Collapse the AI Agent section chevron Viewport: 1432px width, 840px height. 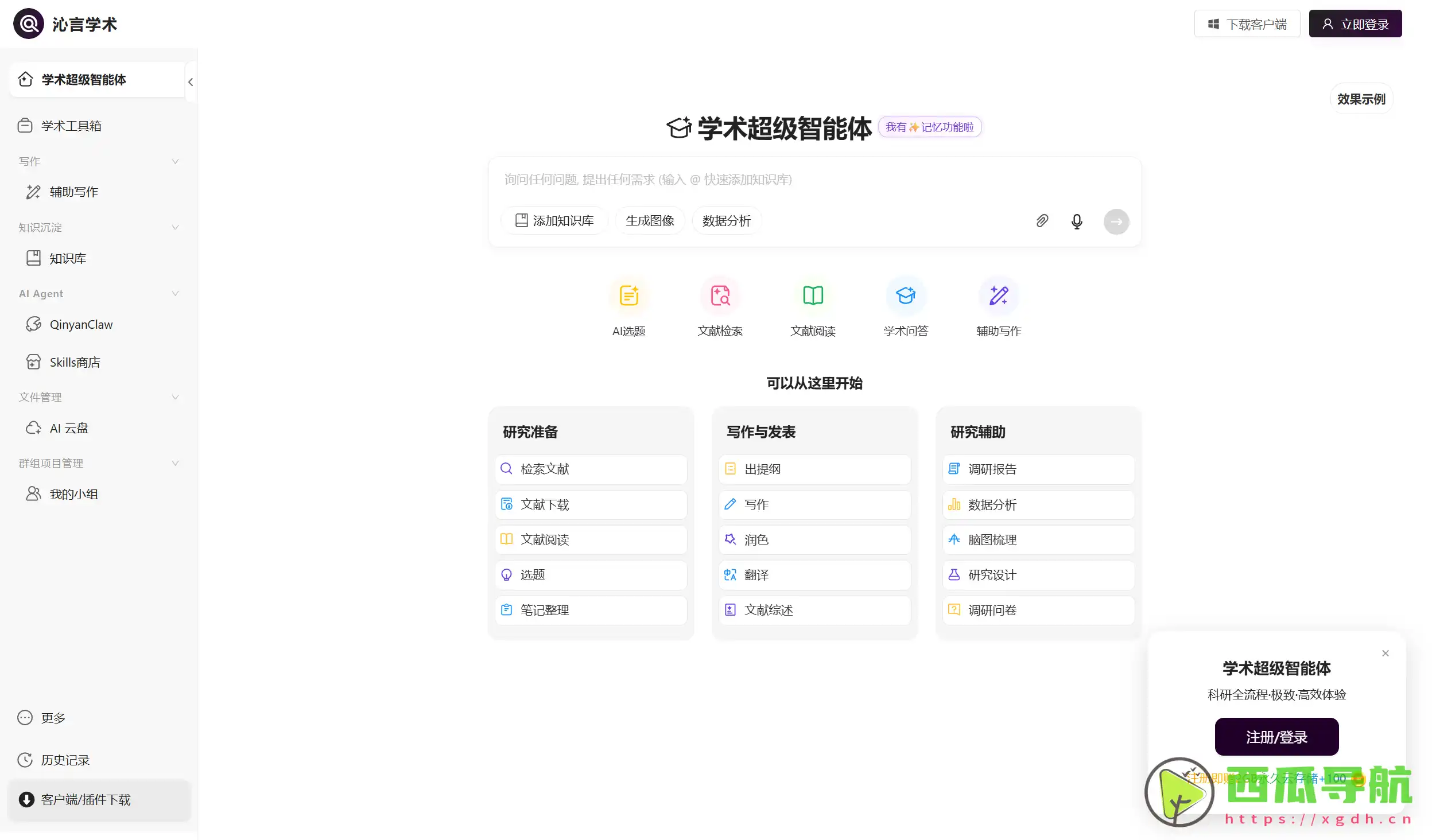pos(175,293)
